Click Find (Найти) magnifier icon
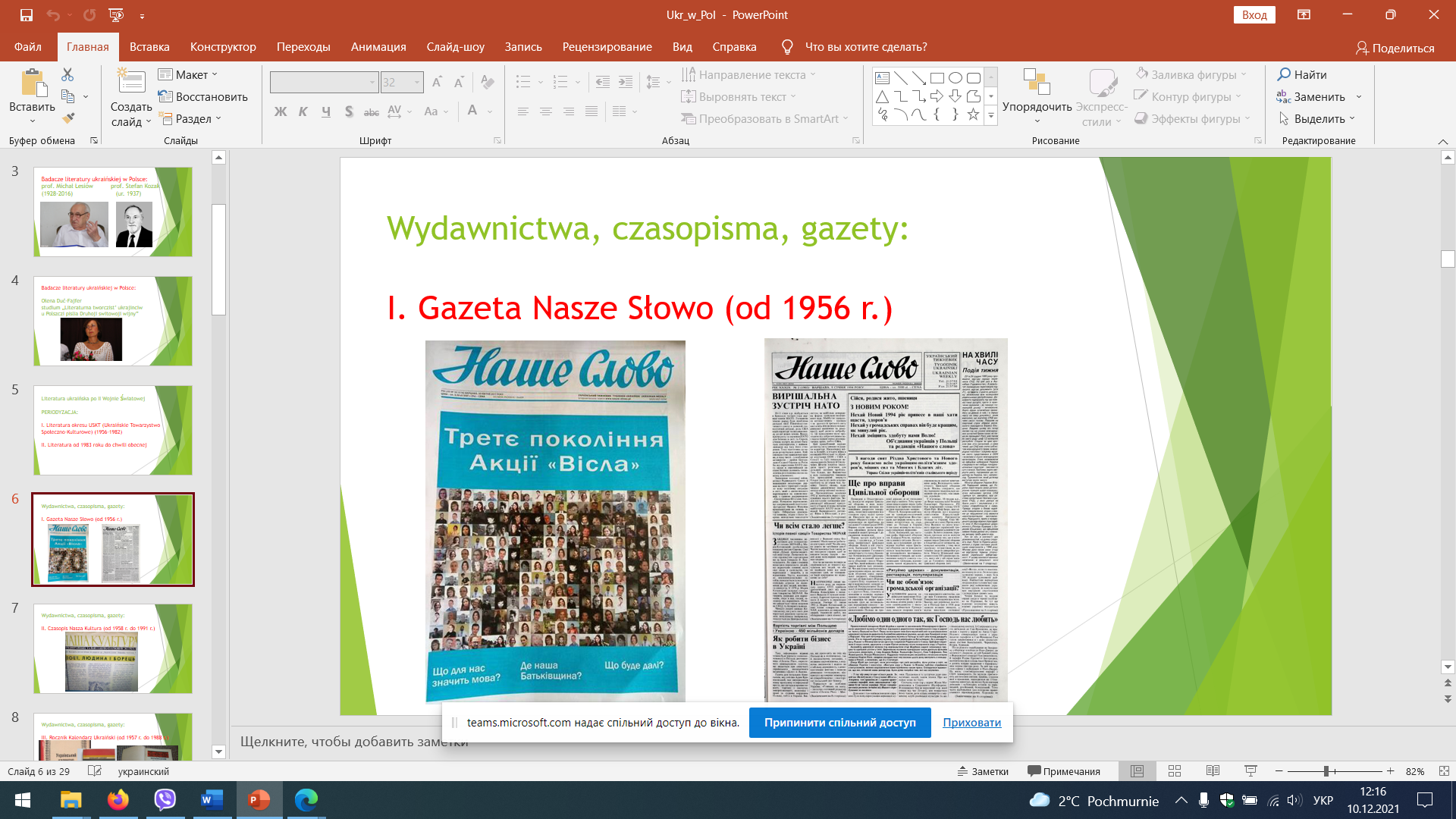The image size is (1456, 819). pos(1284,74)
